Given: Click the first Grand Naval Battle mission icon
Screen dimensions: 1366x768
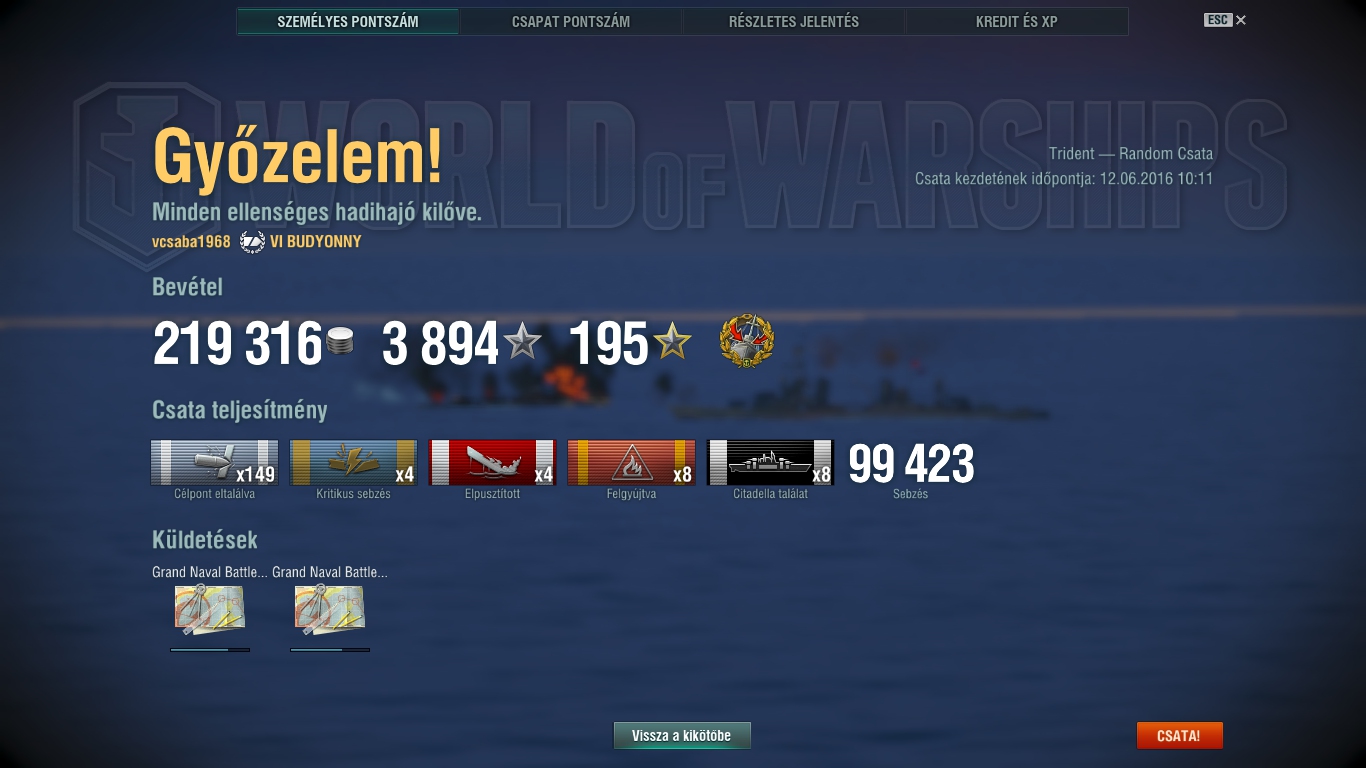Looking at the screenshot, I should [209, 610].
